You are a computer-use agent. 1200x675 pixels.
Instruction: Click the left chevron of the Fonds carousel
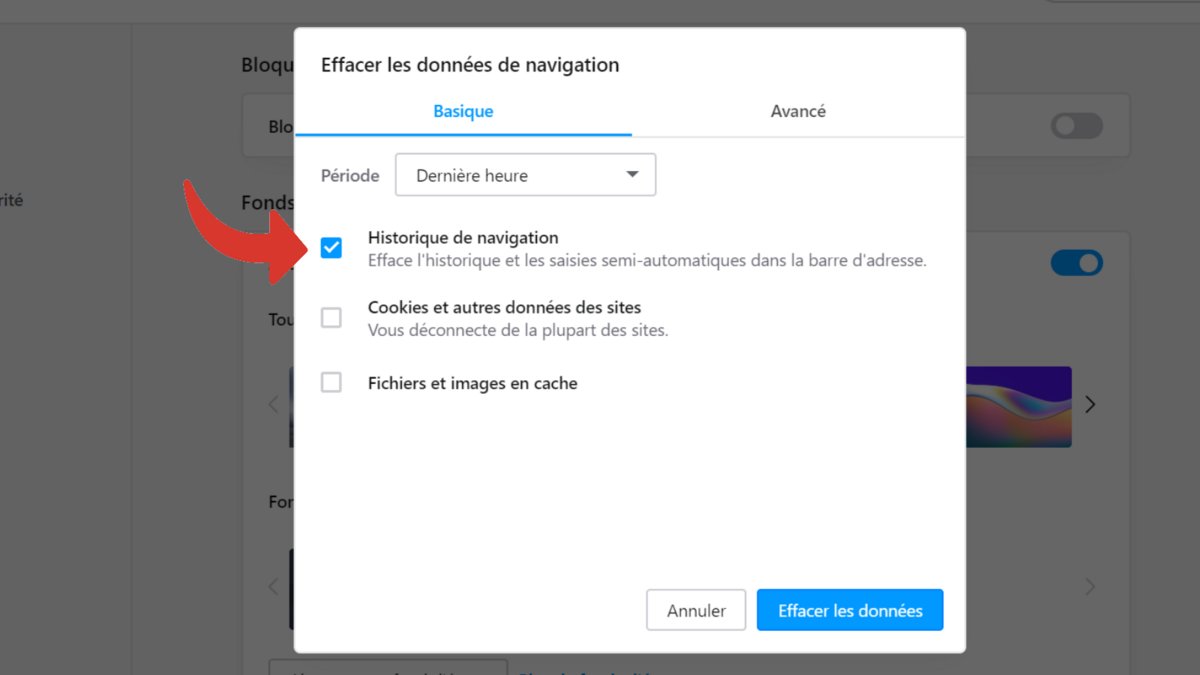272,404
